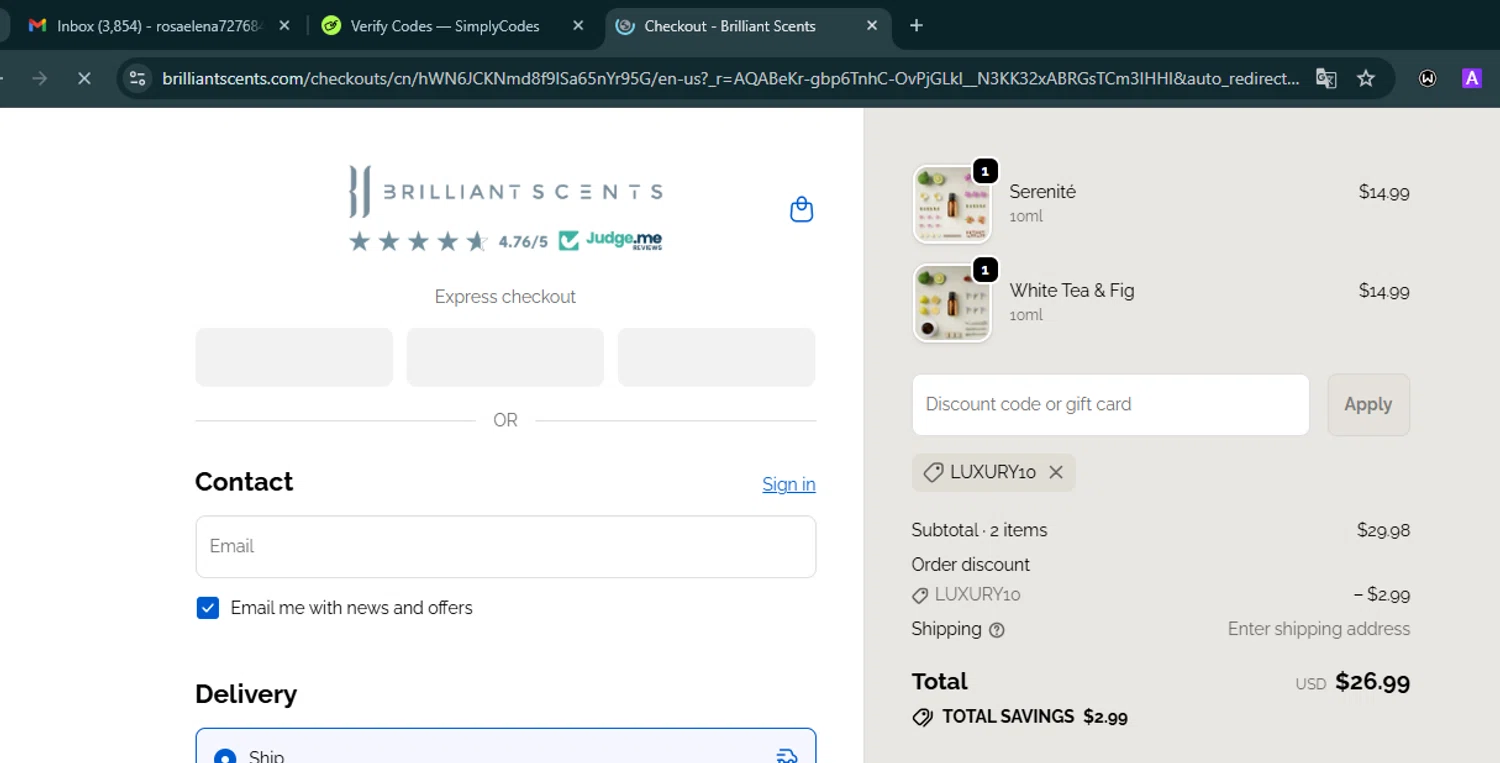
Task: Click the Brilliant Scents logo
Action: pos(506,191)
